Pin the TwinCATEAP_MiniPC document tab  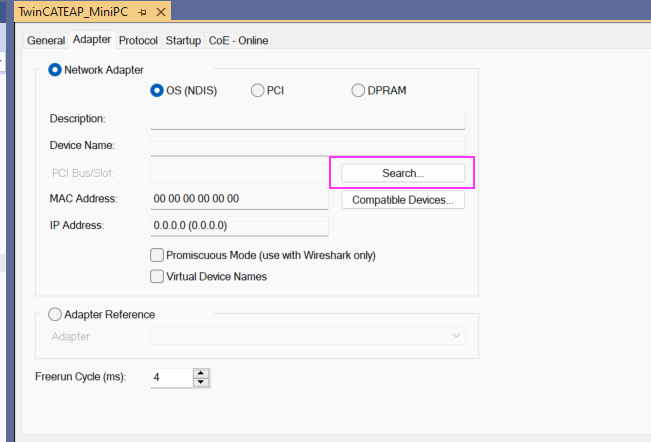point(142,12)
